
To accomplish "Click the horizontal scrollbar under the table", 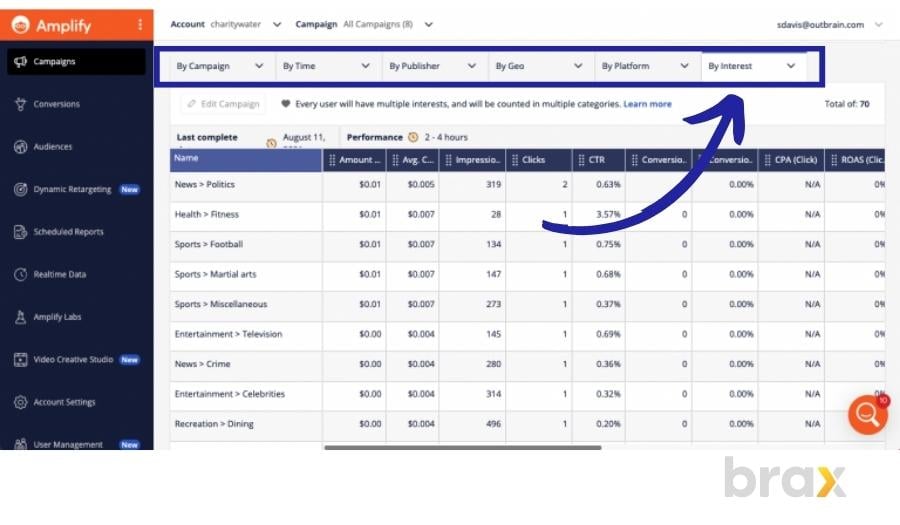I will pyautogui.click(x=462, y=447).
